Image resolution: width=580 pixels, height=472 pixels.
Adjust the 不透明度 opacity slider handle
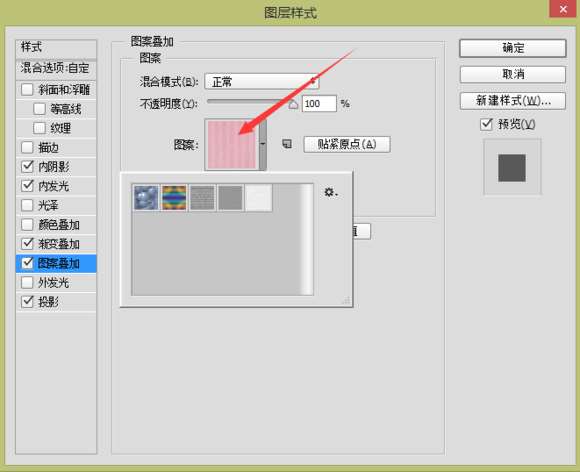pyautogui.click(x=293, y=104)
